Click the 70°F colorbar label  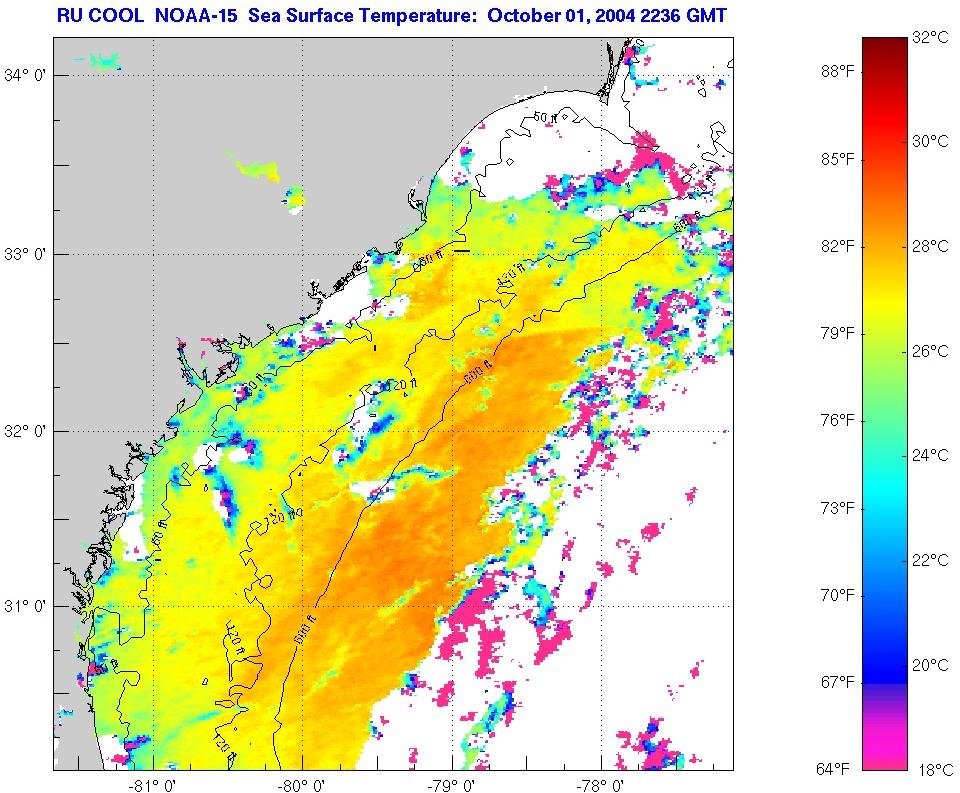838,595
